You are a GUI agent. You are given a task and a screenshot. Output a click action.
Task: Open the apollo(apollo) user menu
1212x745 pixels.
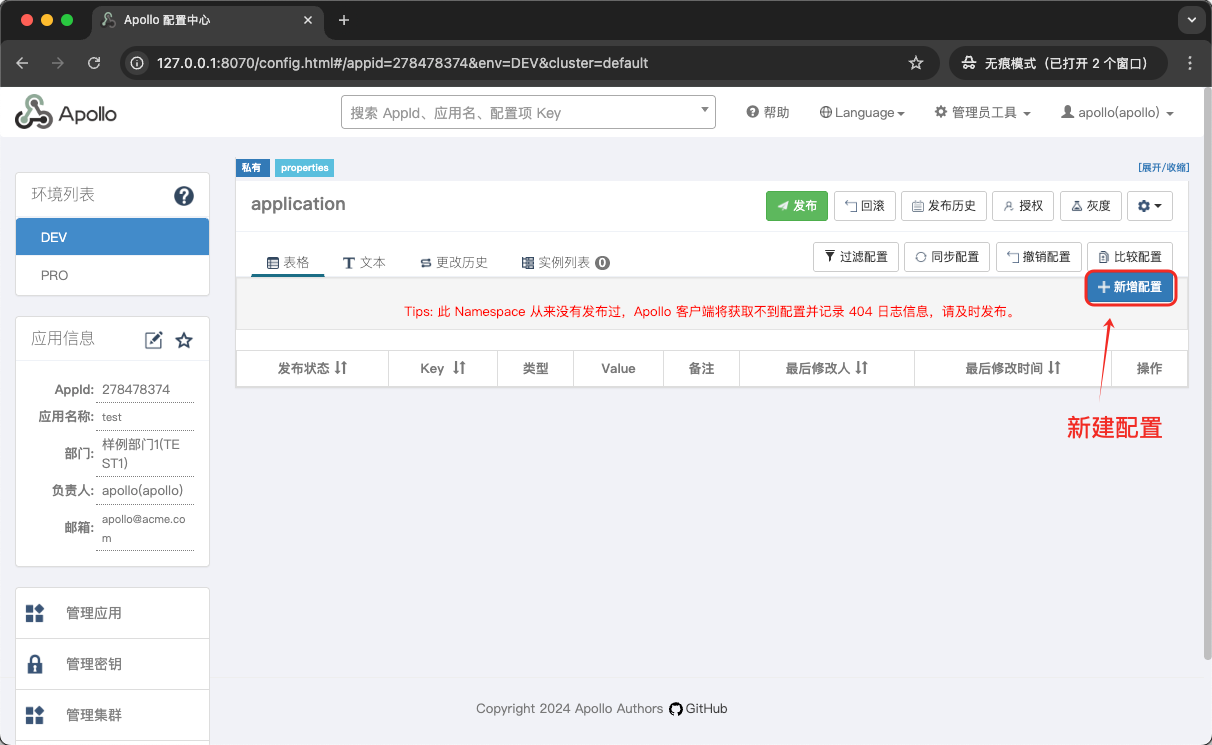(1117, 113)
